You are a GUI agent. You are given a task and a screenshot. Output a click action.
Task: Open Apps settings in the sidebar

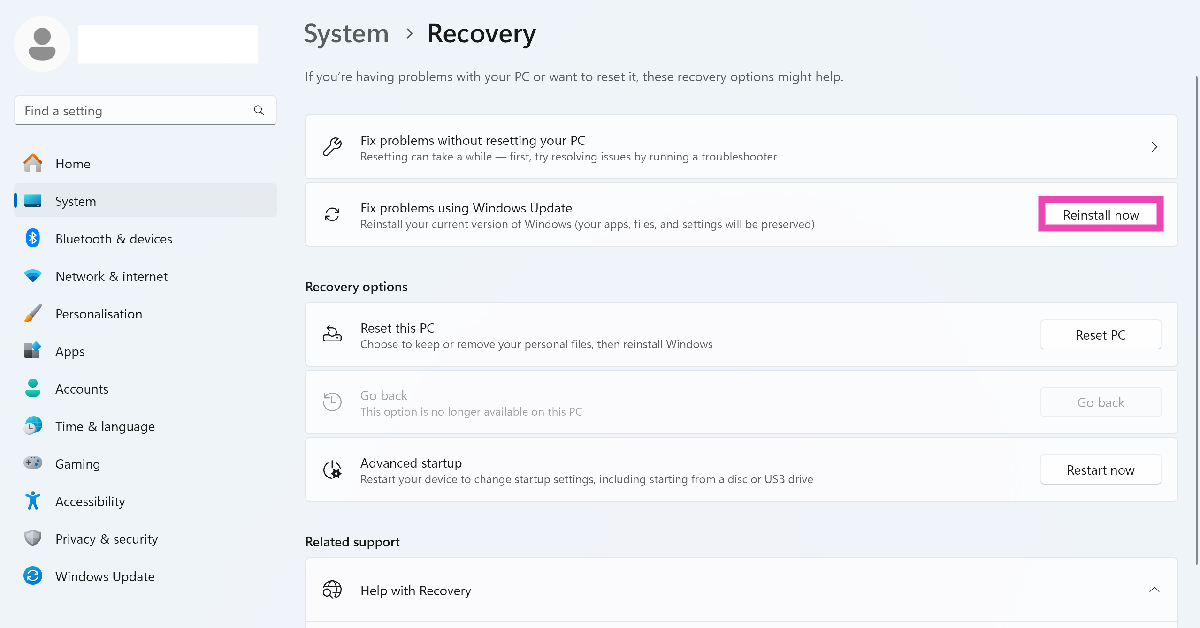pos(70,352)
